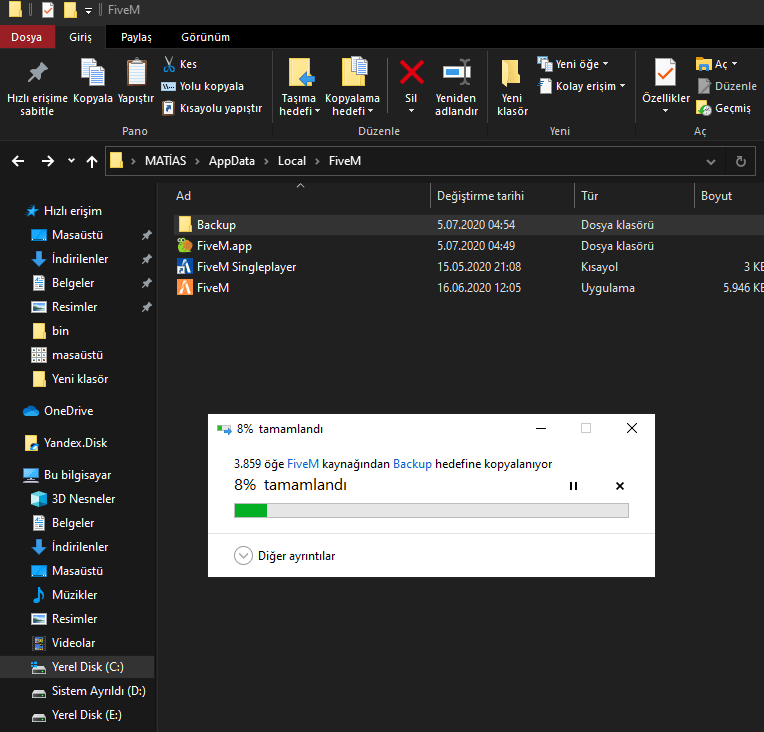The image size is (764, 732).
Task: Click the Yapıştır paste icon
Action: [x=136, y=73]
